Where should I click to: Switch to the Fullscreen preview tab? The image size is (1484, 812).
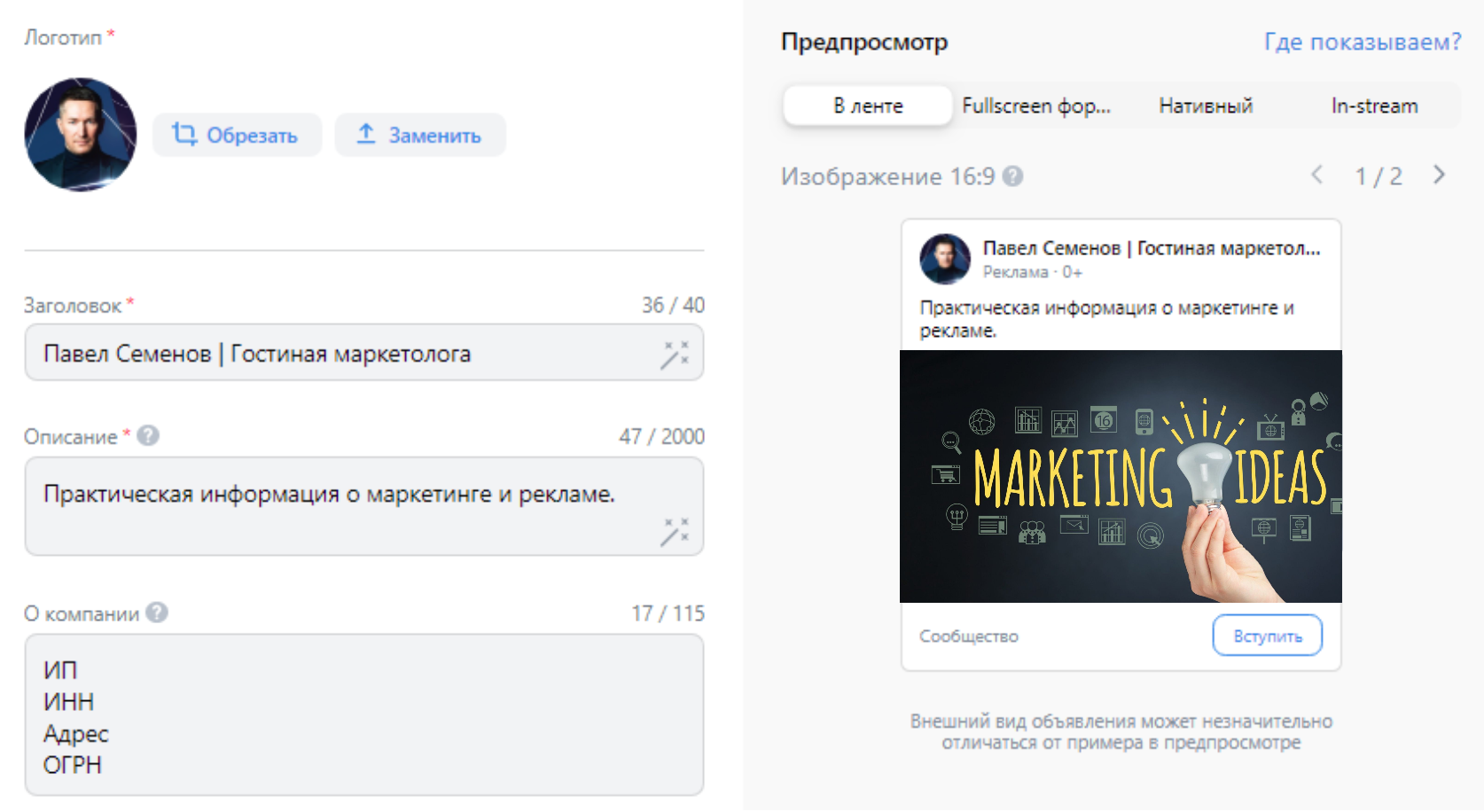[x=1035, y=106]
